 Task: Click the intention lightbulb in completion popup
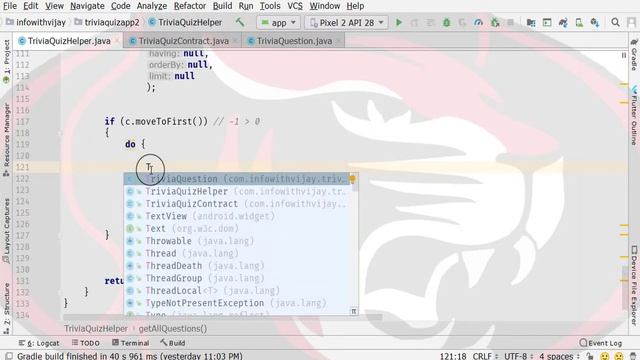tap(352, 179)
